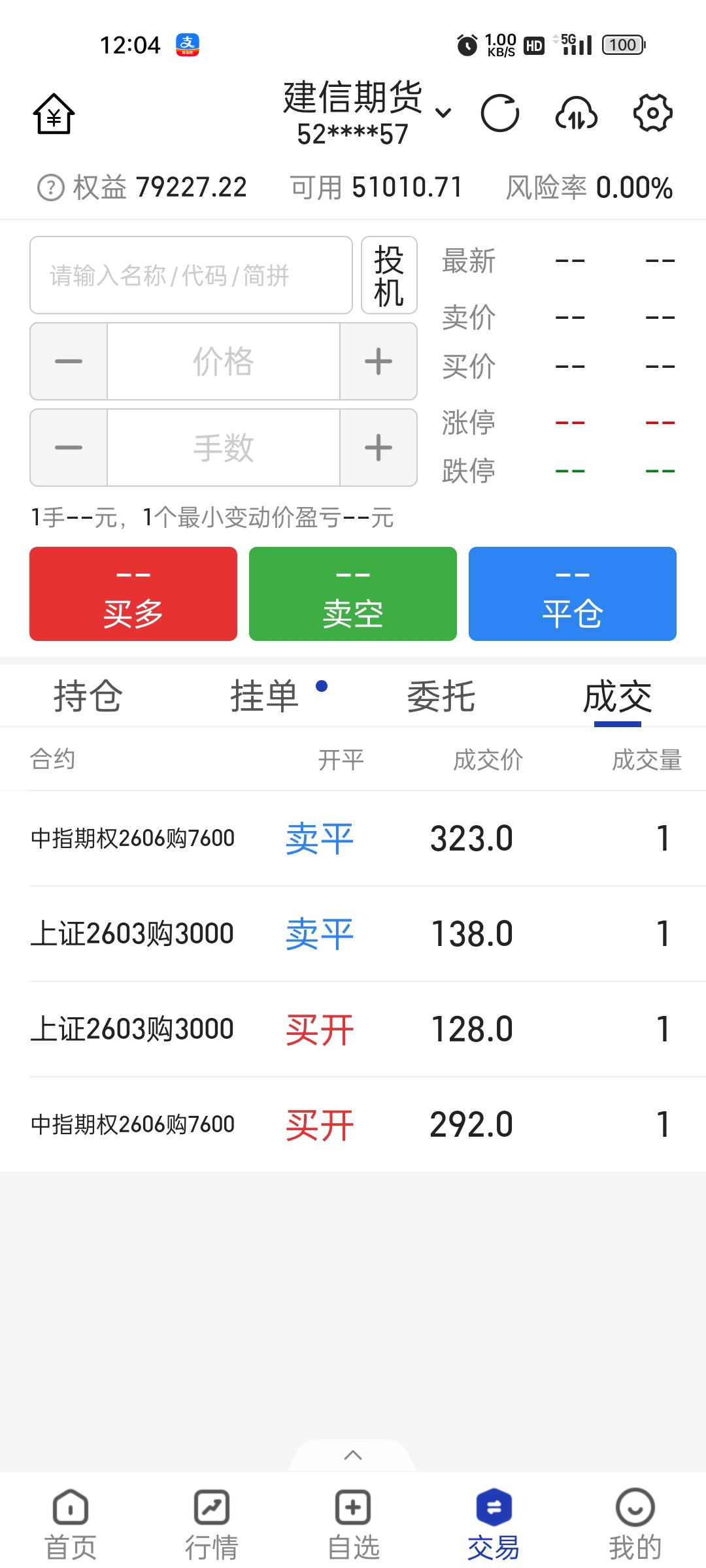Toggle the 投机 order type button
The width and height of the screenshot is (706, 1568).
point(389,275)
